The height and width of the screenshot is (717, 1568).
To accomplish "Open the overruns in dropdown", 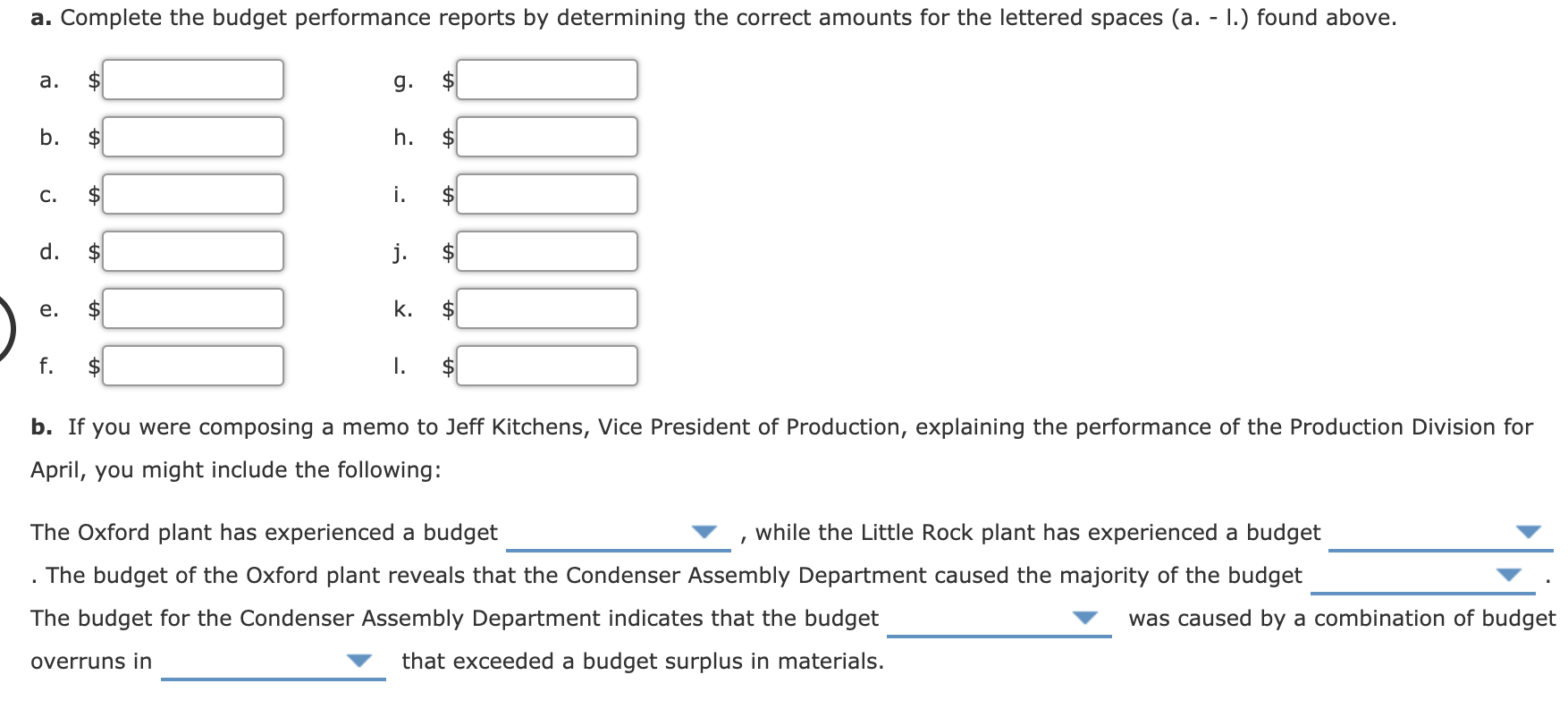I will click(358, 660).
